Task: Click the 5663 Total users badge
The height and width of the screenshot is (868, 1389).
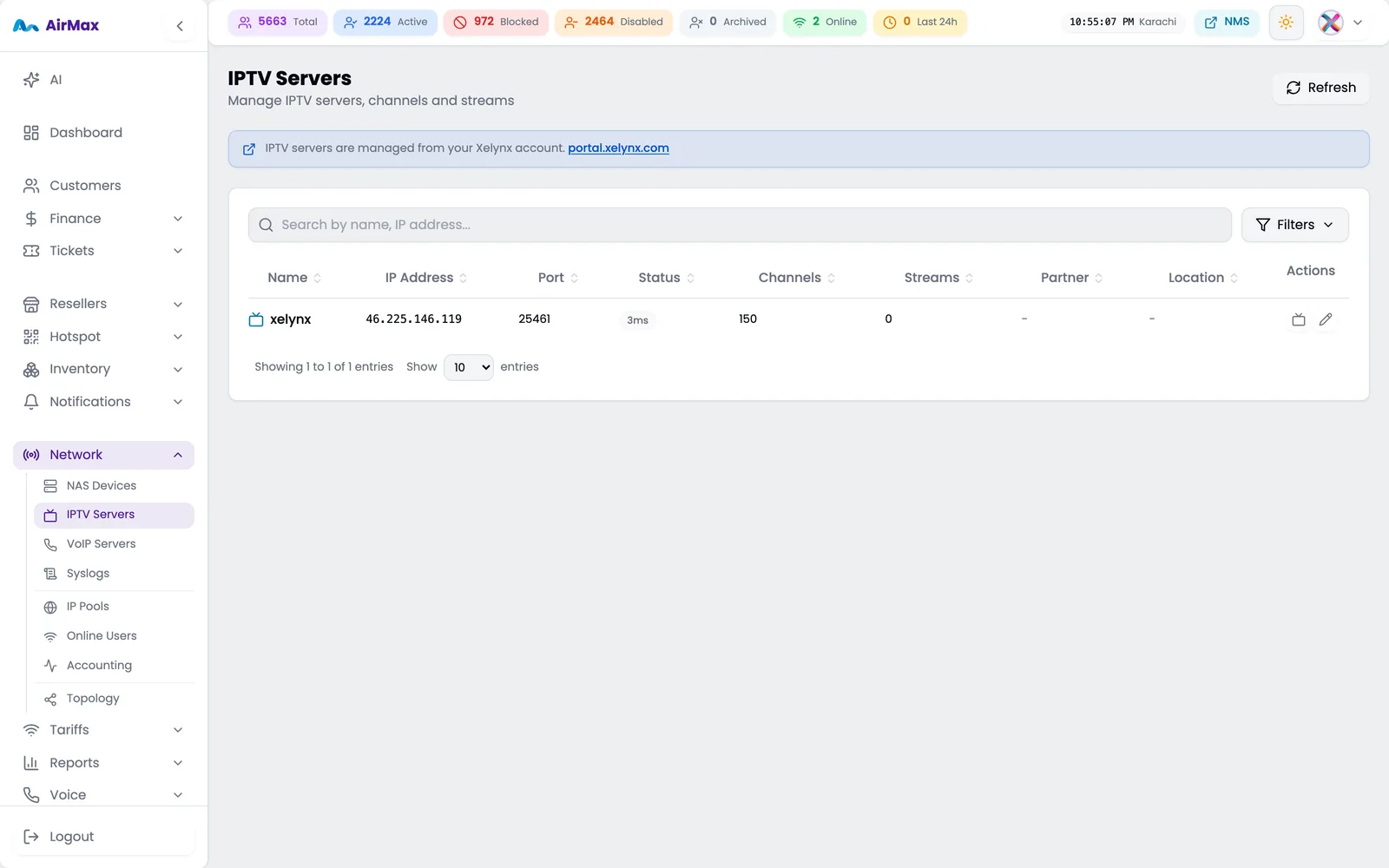Action: point(278,22)
